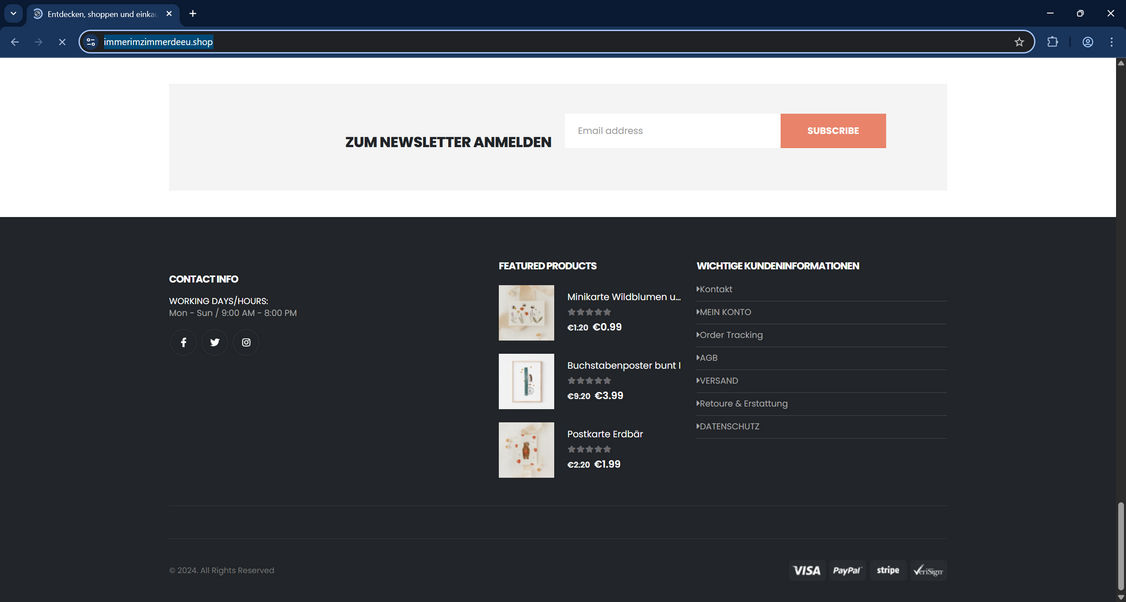This screenshot has width=1126, height=602.
Task: Click the WICHTIGE KUNDENINFORMATIONEN heading
Action: tap(778, 266)
